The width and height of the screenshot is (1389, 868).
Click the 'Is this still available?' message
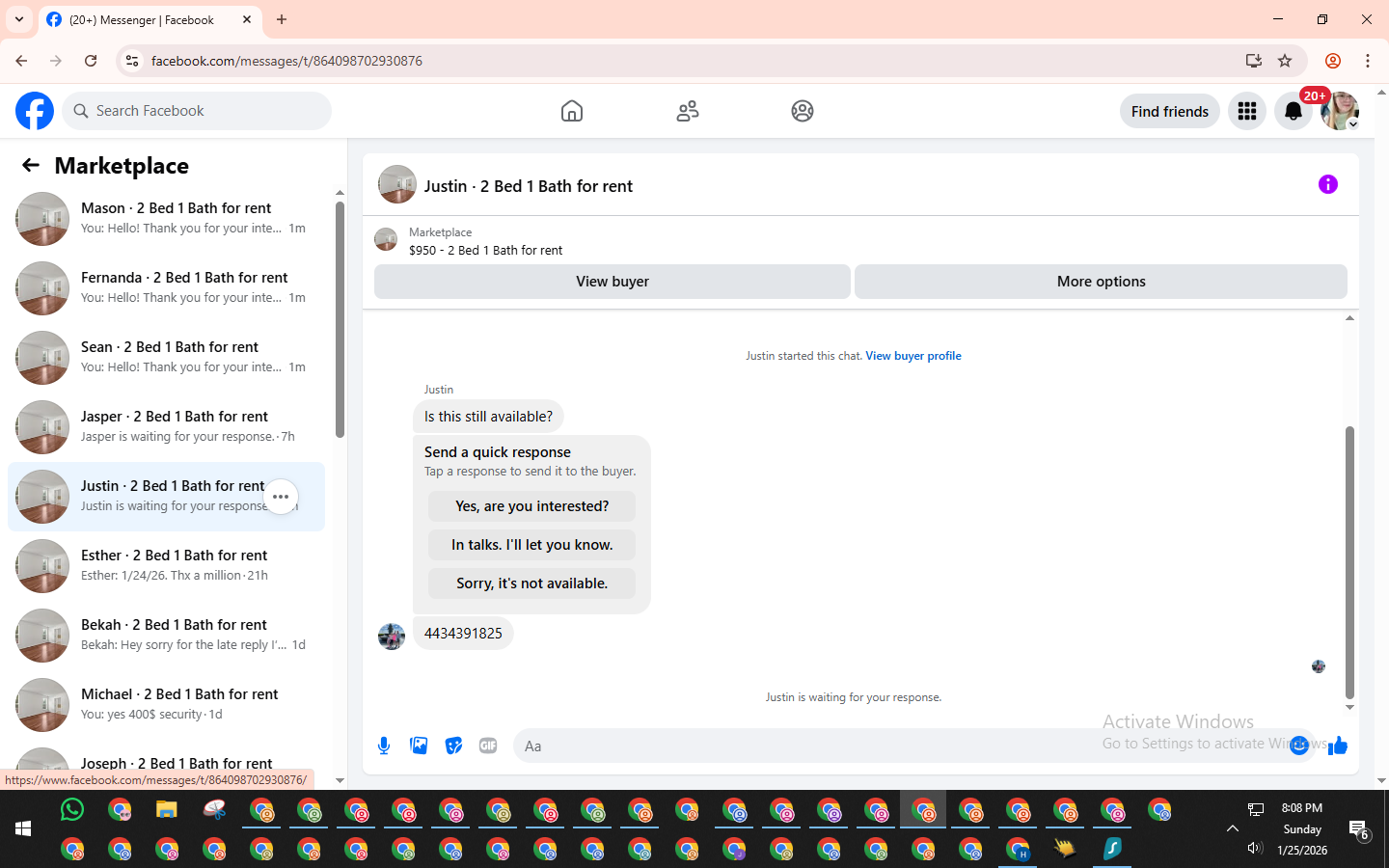pyautogui.click(x=488, y=417)
